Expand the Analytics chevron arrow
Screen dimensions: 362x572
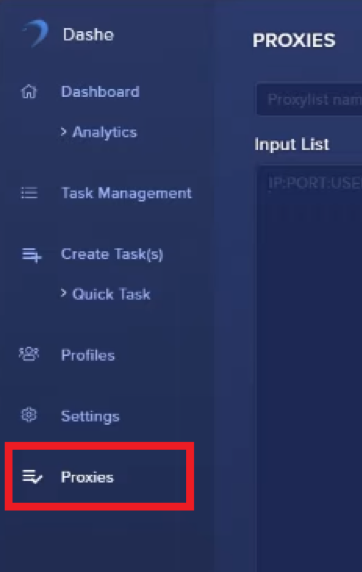point(64,131)
